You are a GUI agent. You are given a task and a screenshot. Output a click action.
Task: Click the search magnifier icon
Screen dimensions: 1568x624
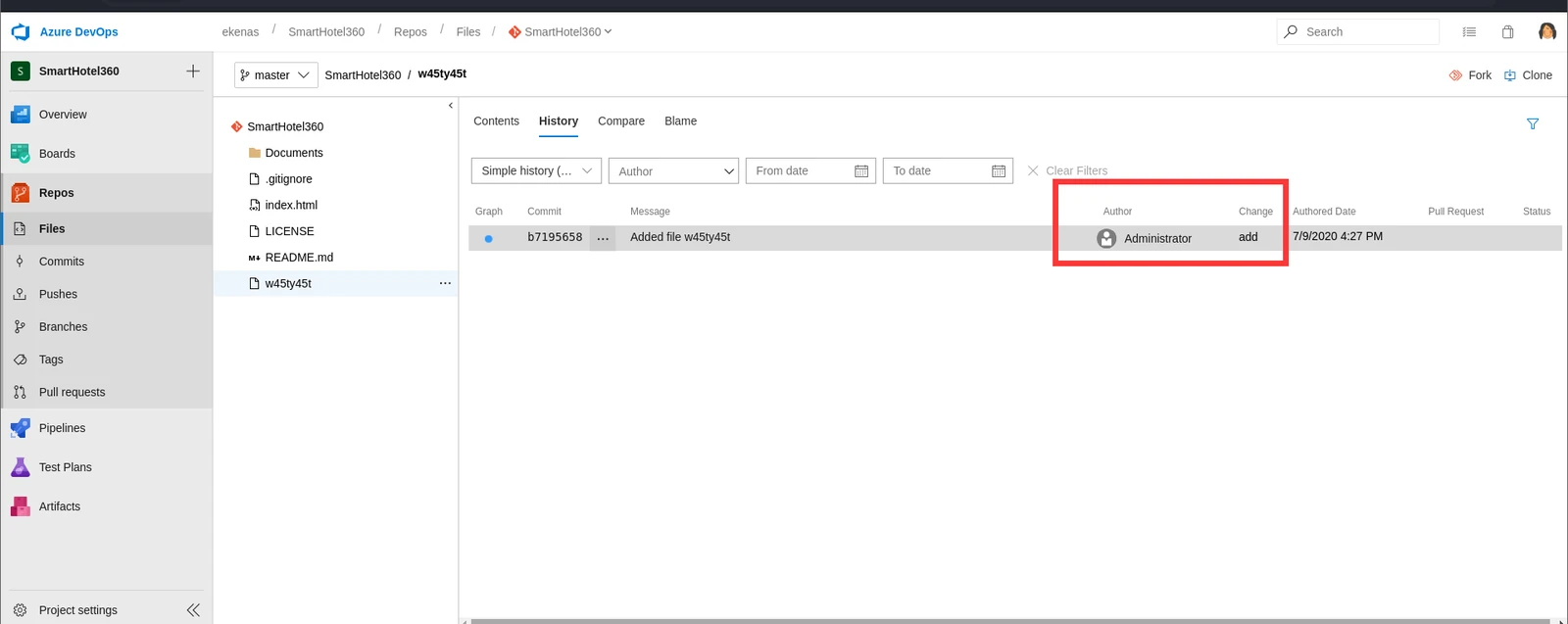(1291, 31)
